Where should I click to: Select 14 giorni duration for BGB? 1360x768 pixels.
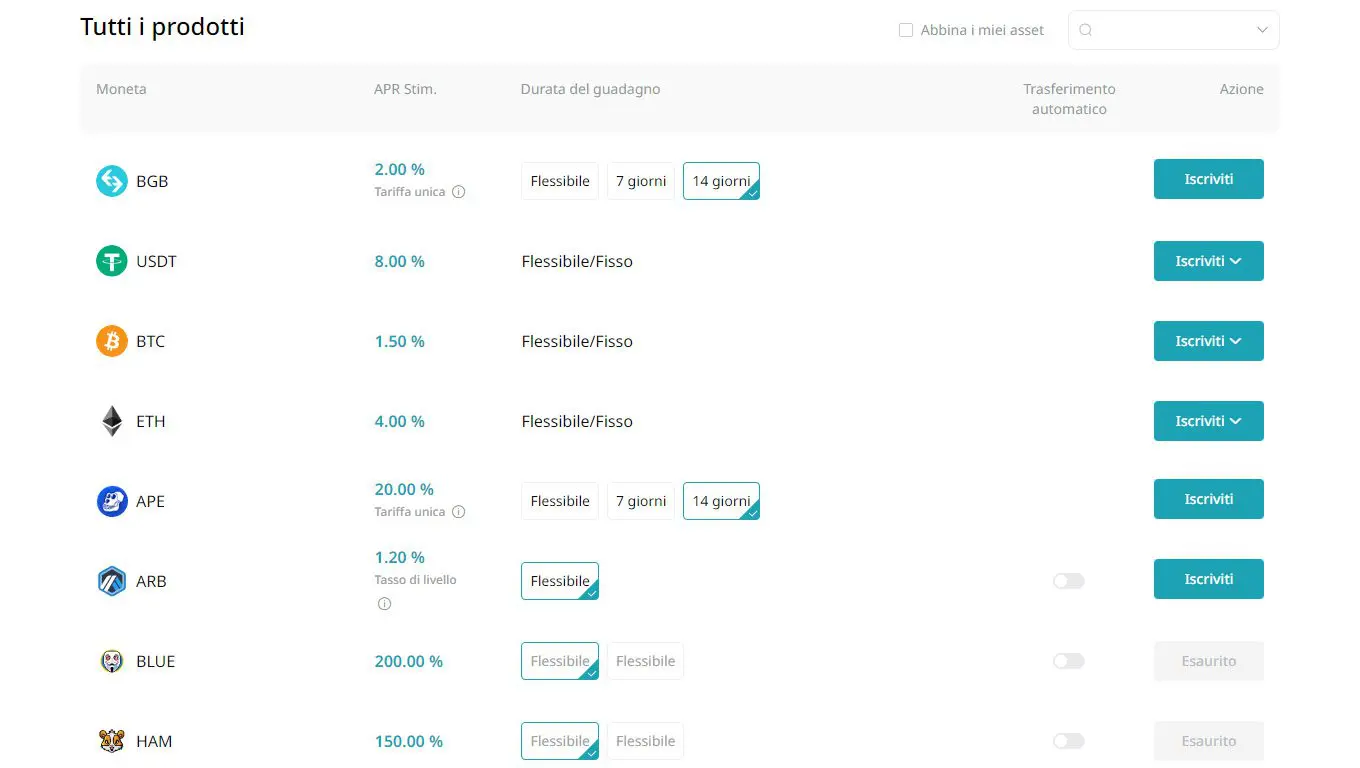coord(721,181)
